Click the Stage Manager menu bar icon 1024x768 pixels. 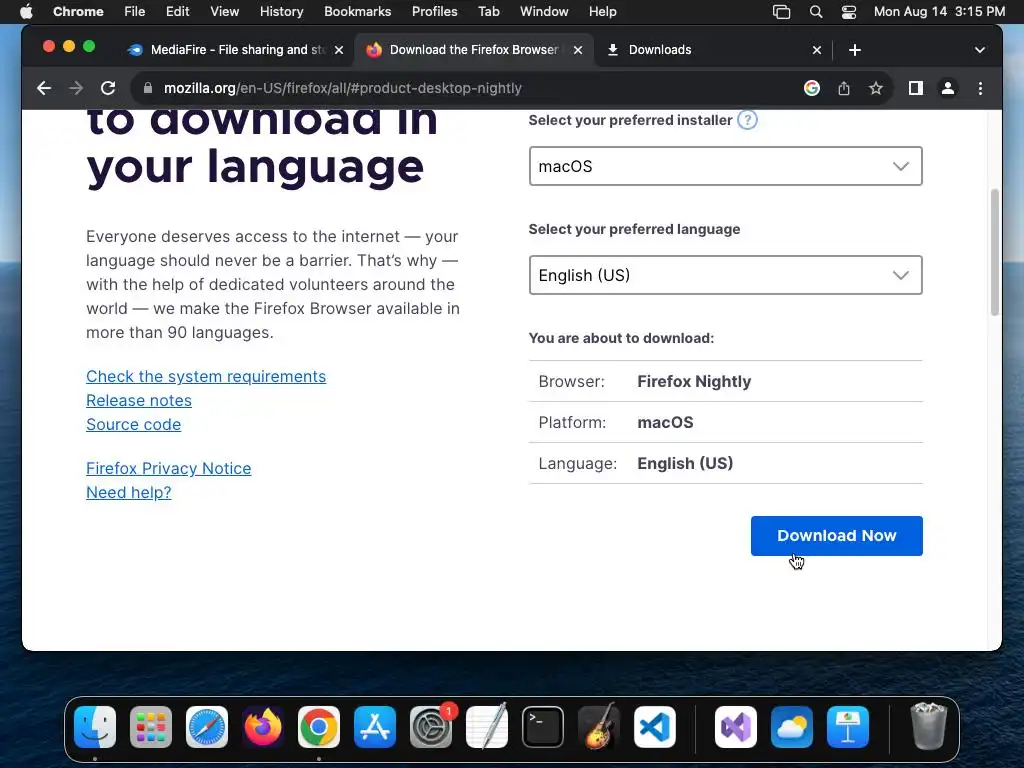coord(781,12)
